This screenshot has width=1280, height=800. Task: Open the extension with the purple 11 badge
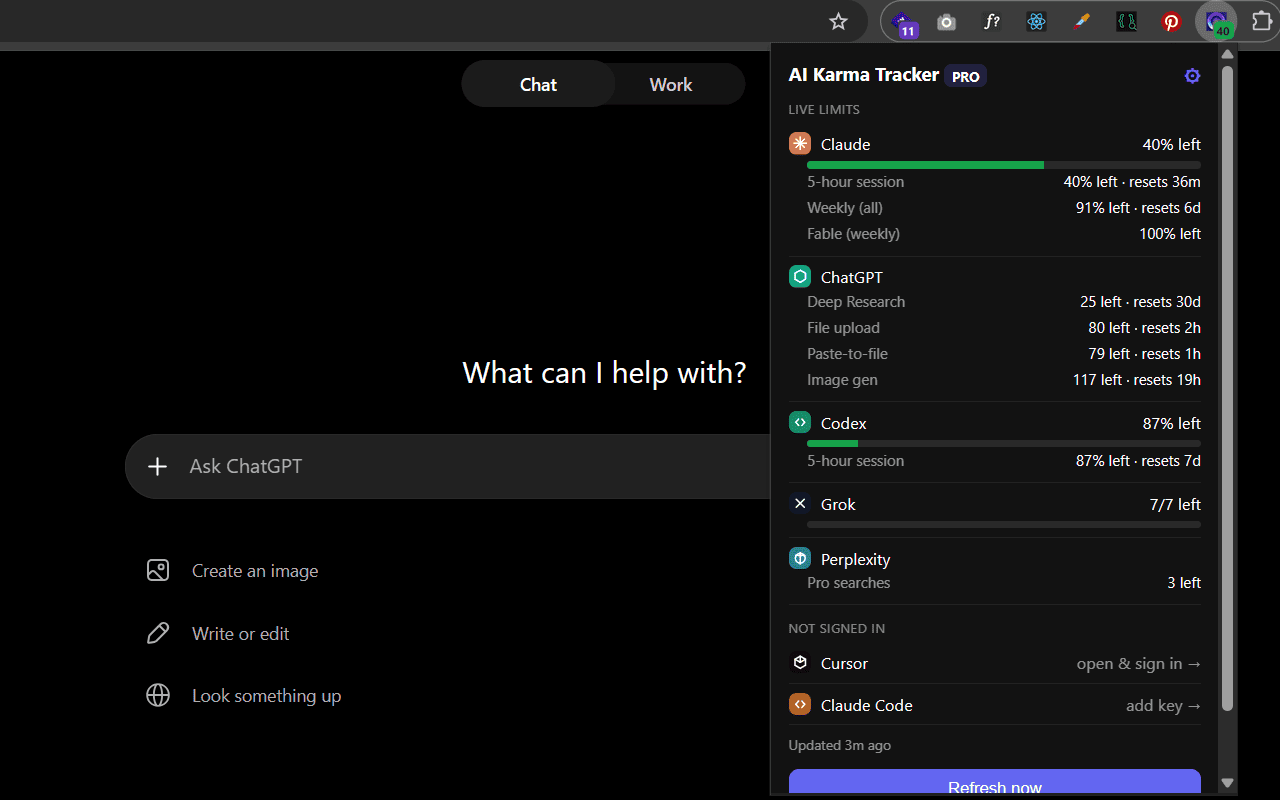click(903, 22)
